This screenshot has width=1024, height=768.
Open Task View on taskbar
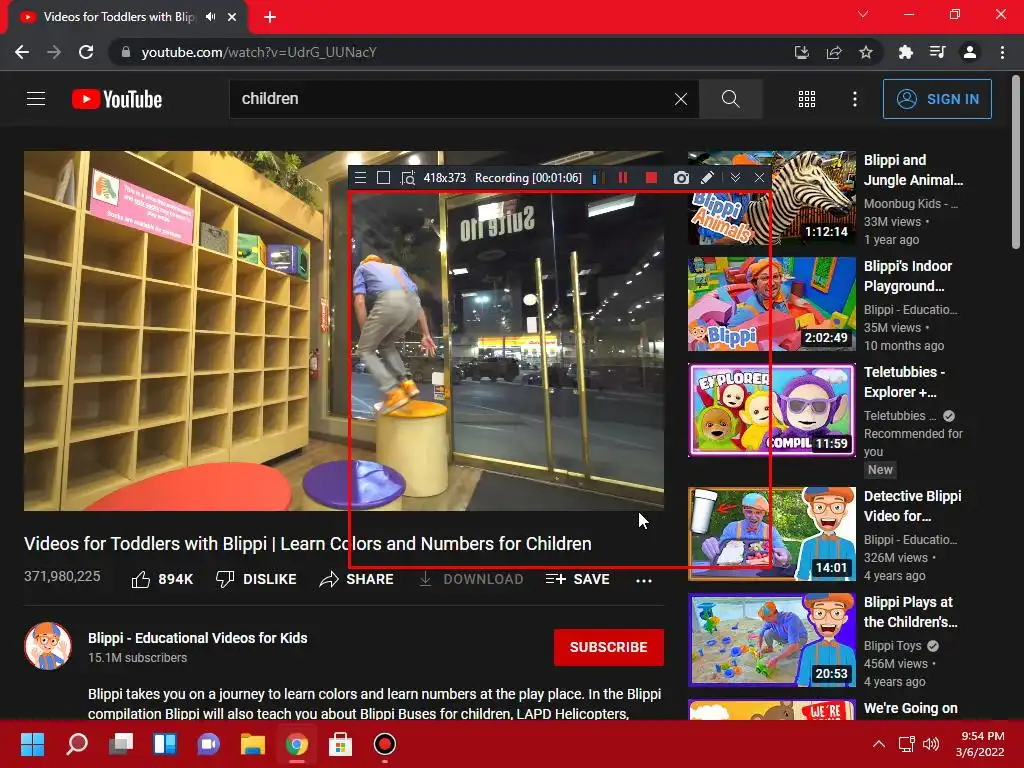pos(121,744)
